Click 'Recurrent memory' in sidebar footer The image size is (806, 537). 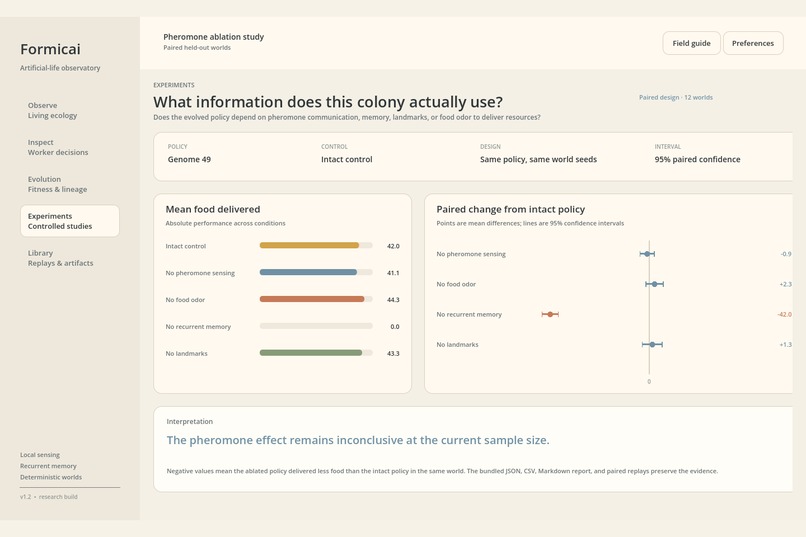[x=48, y=466]
